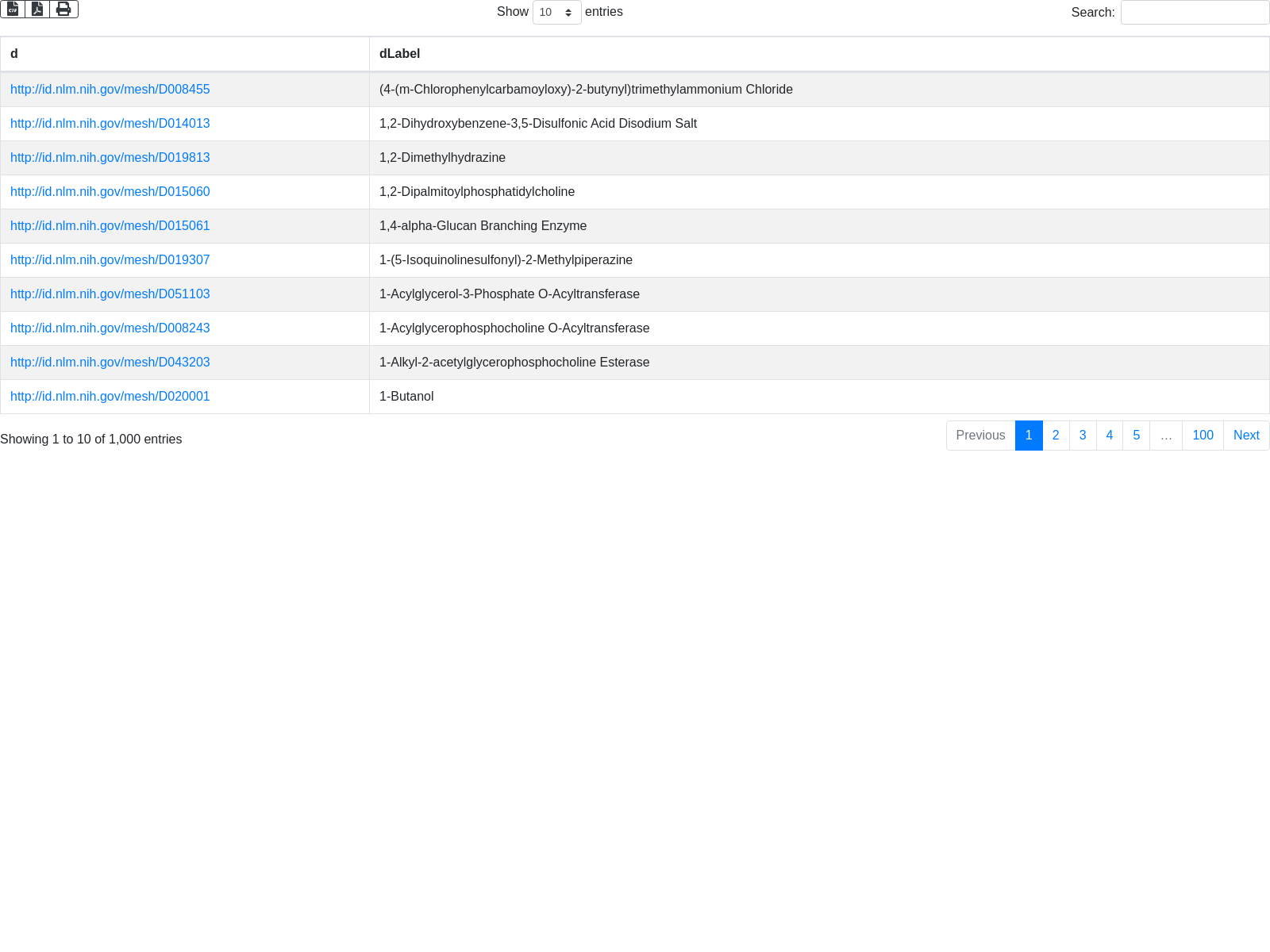Open the 1-Butanol D020001 link
This screenshot has height=952, width=1270.
(110, 397)
